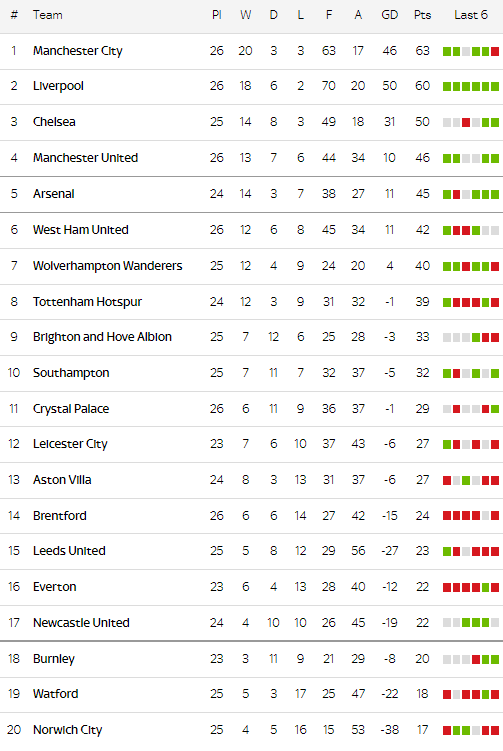503x751 pixels.
Task: Click Manchester City's last red form square
Action: [495, 51]
